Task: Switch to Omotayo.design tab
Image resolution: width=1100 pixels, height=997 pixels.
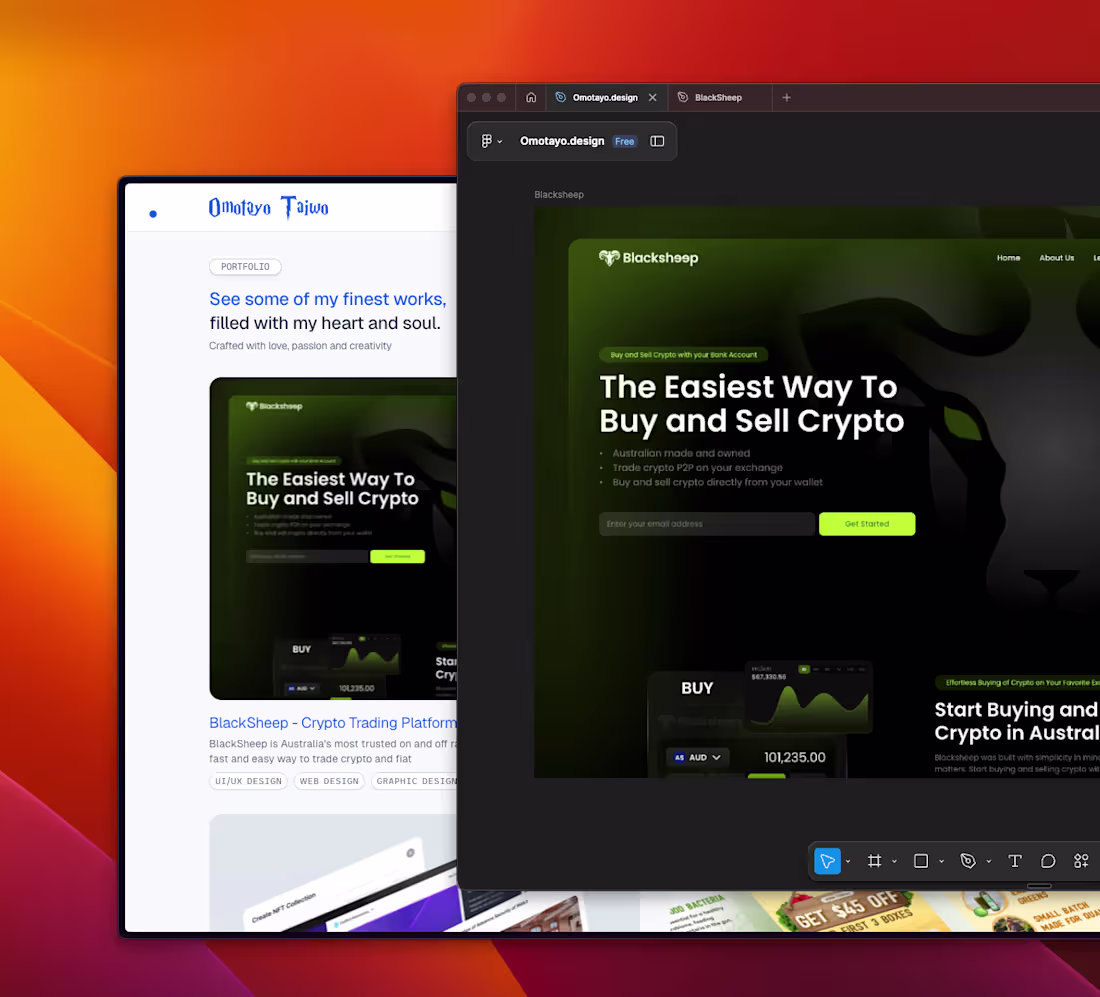Action: (605, 98)
